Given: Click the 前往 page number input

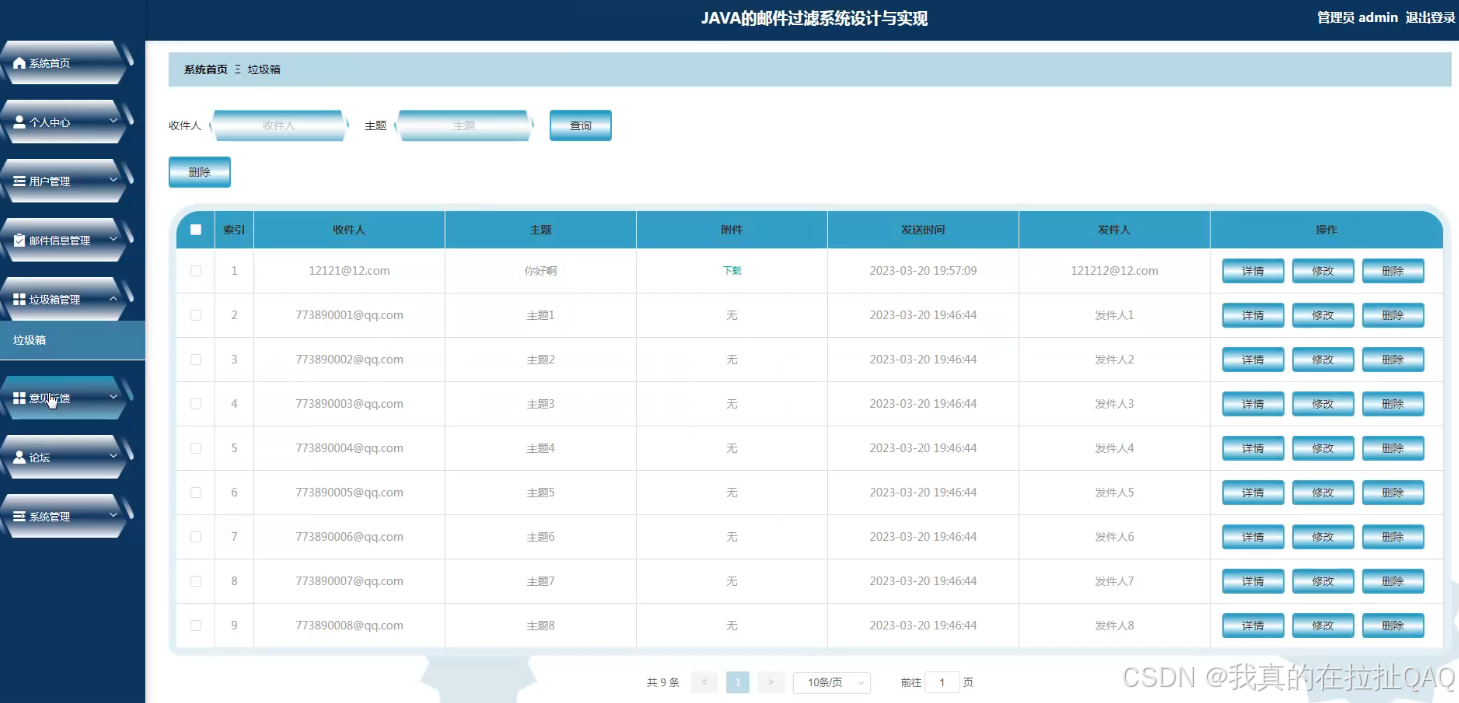Looking at the screenshot, I should [x=942, y=683].
